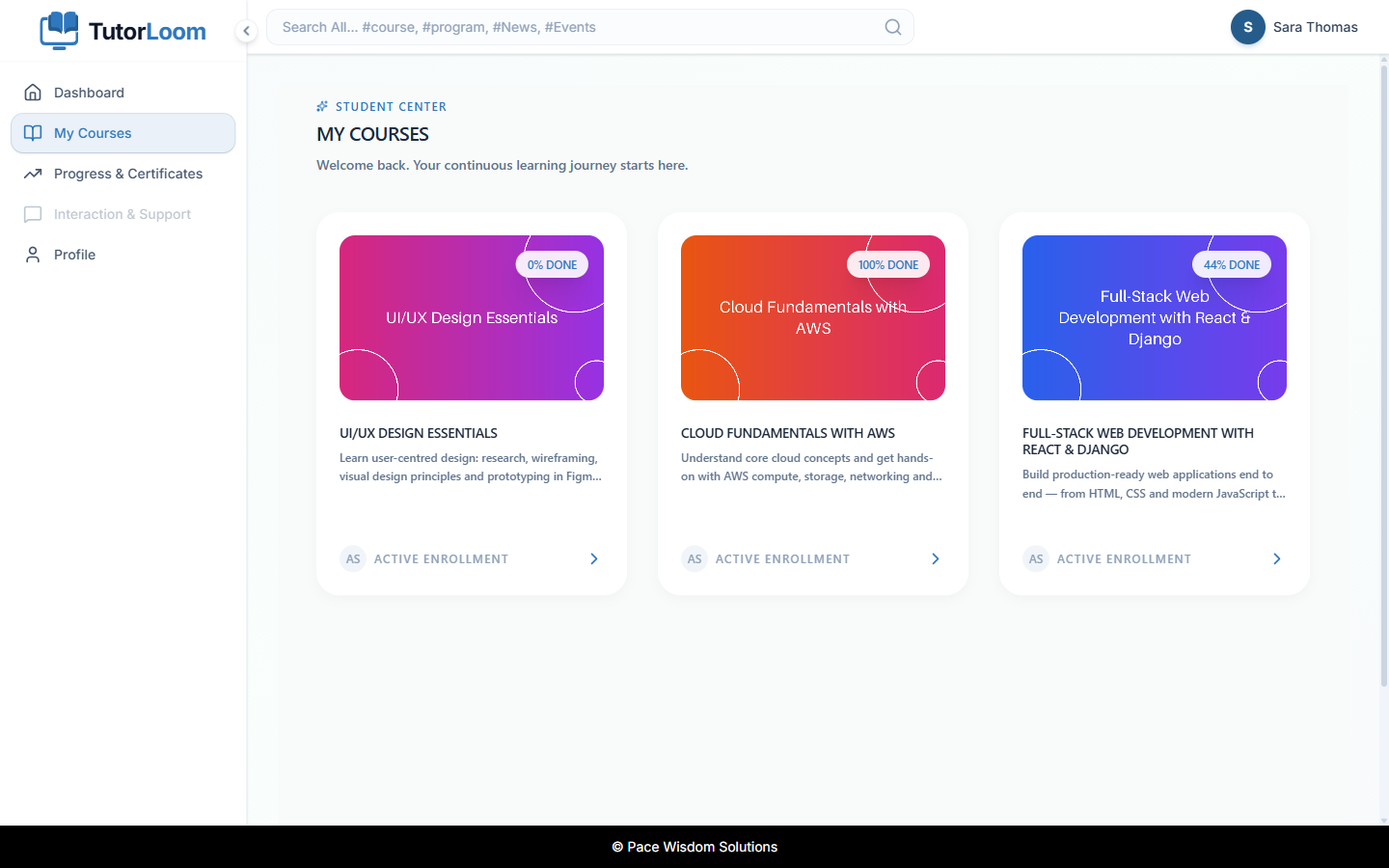Open Interaction & Support menu item

point(123,214)
